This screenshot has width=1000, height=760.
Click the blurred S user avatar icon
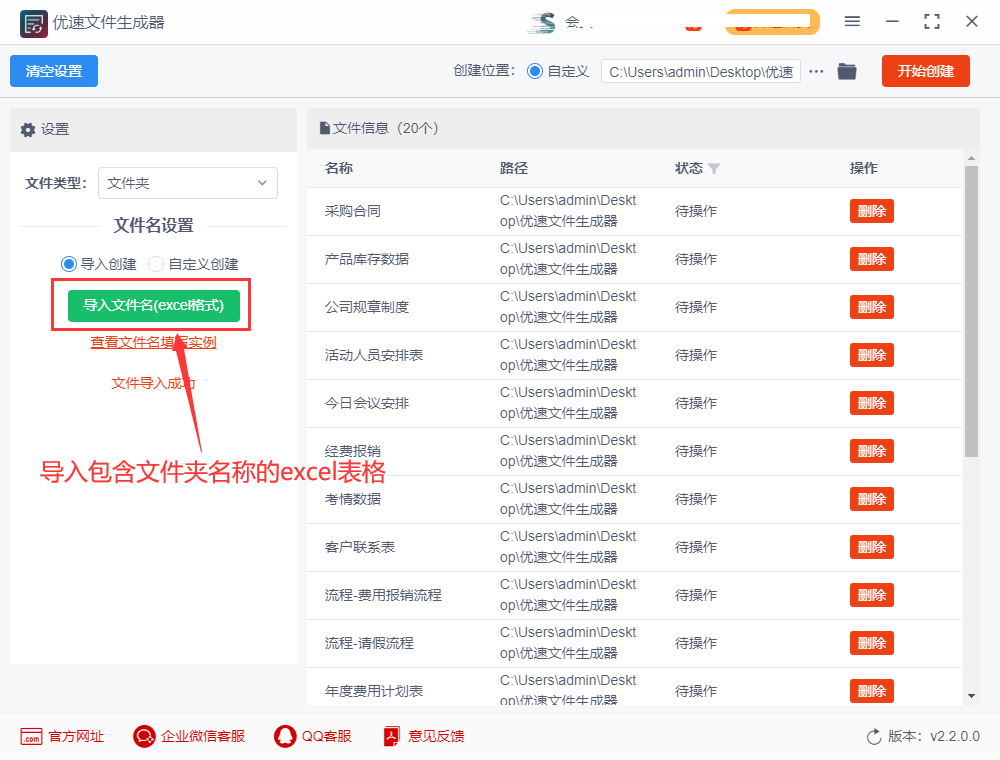(x=542, y=22)
